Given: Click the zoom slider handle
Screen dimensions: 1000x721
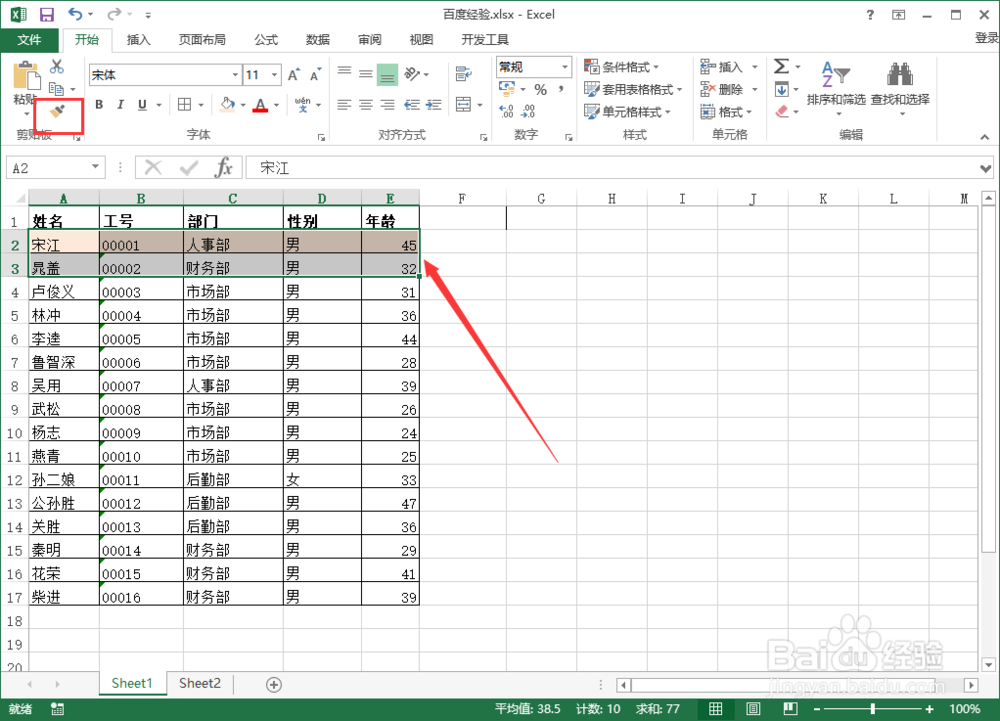Looking at the screenshot, I should click(872, 709).
